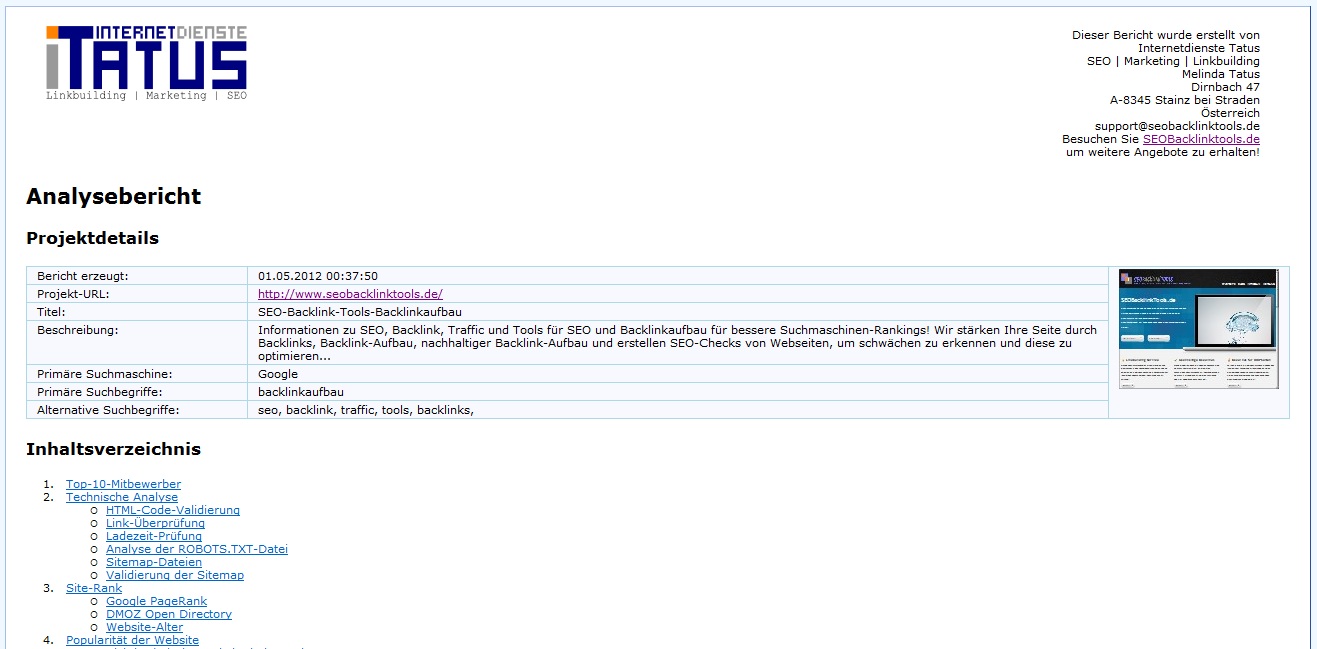Jump to Site-Rank section

[x=94, y=588]
